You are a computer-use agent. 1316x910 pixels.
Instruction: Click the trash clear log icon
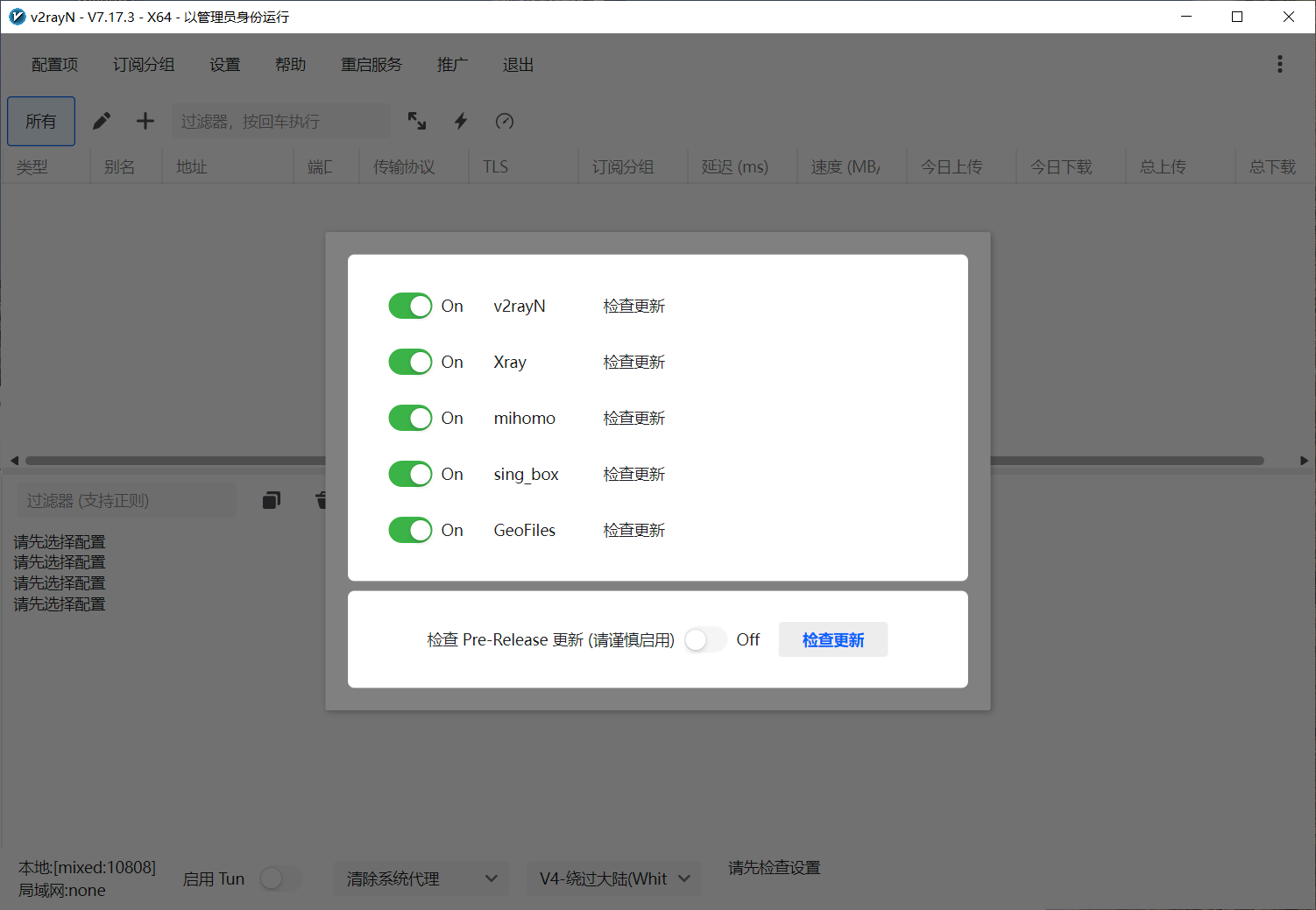(321, 500)
